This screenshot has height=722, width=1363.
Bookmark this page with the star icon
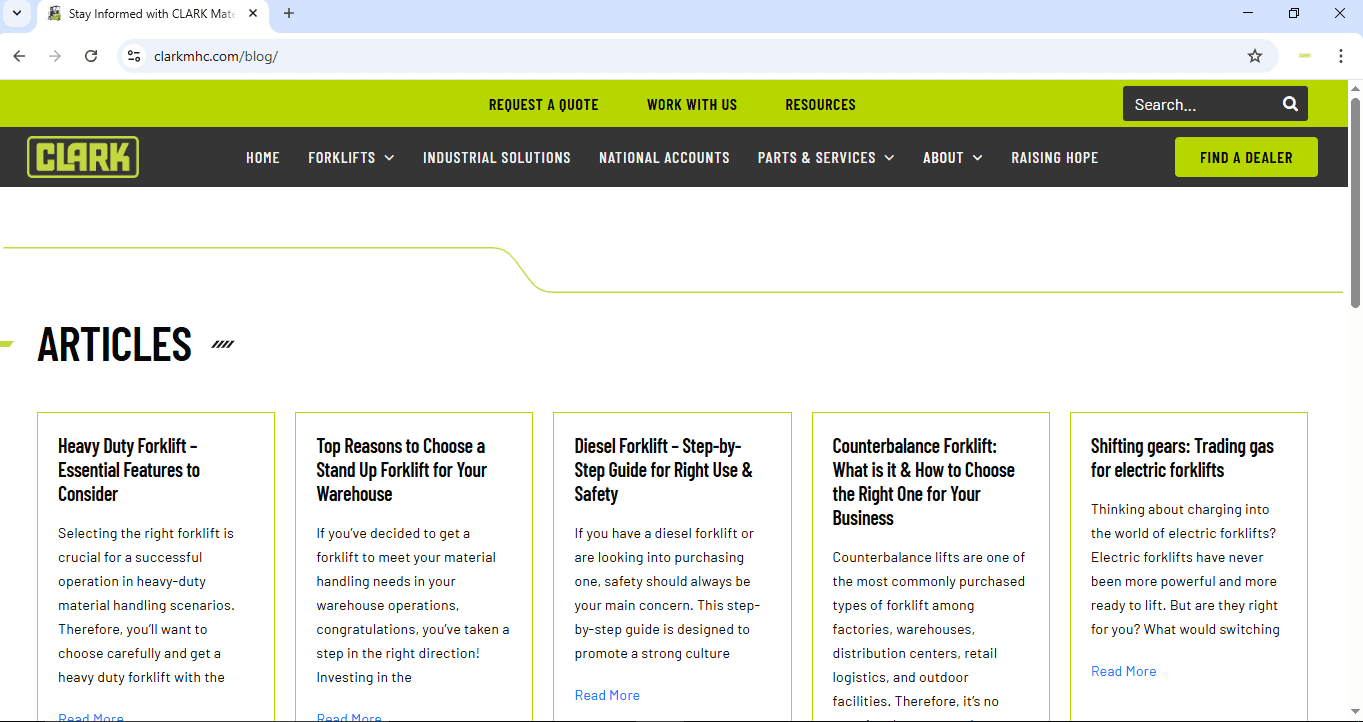point(1255,56)
